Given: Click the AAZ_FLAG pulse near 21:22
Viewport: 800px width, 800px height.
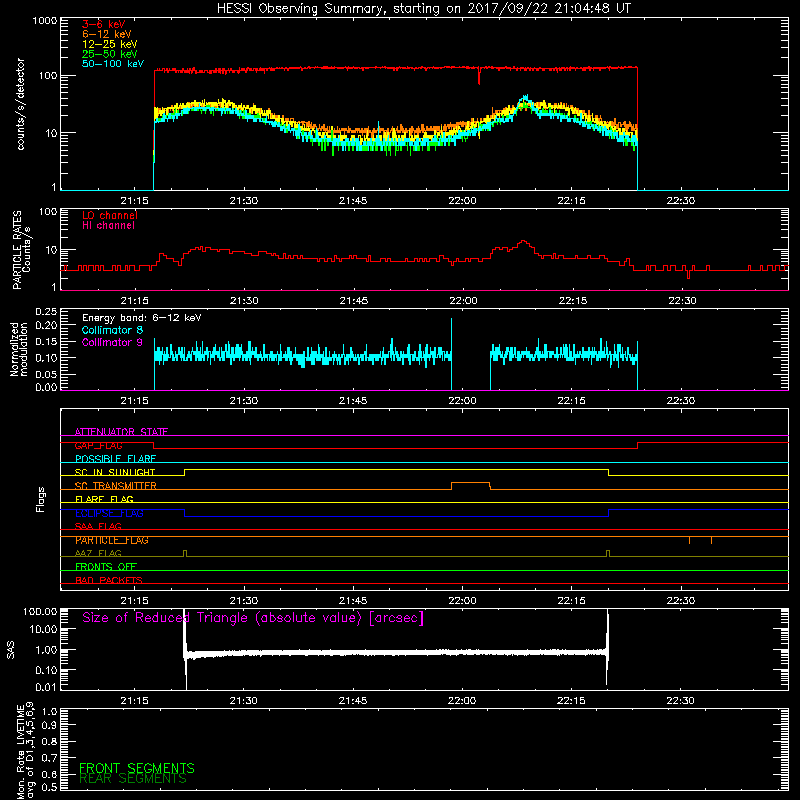Looking at the screenshot, I should (x=185, y=553).
